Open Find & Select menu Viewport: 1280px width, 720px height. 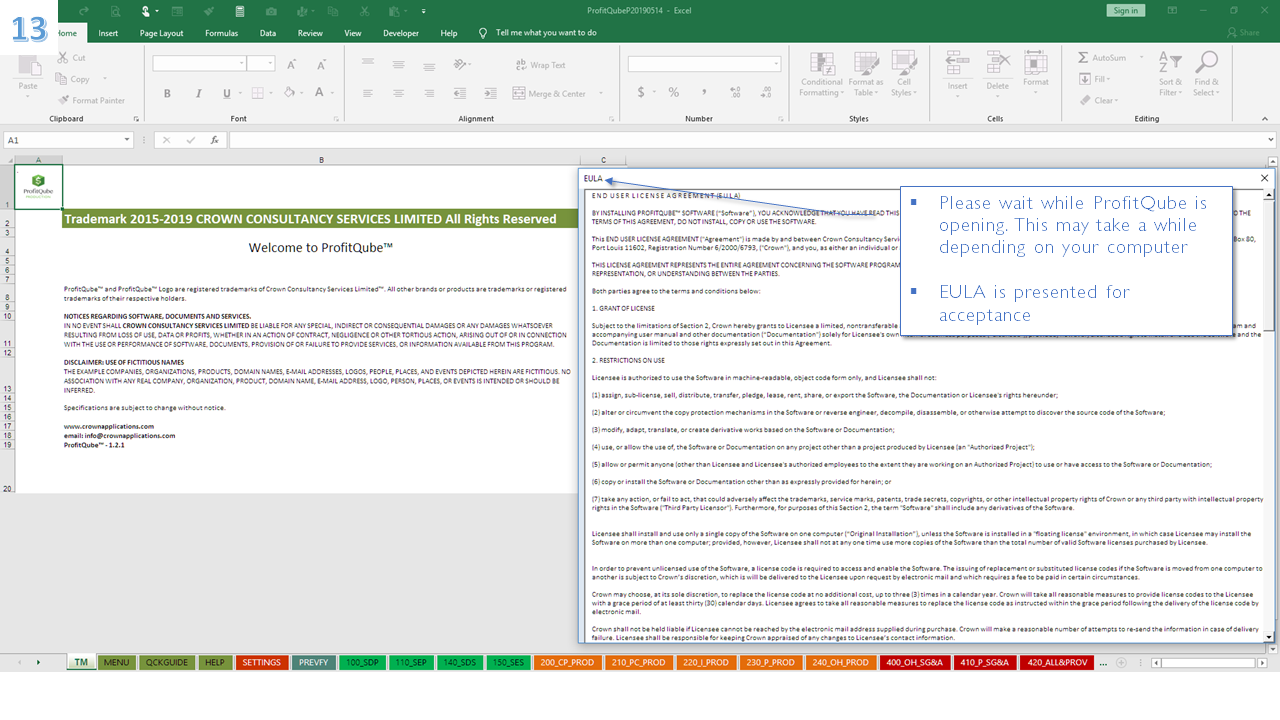click(1206, 74)
